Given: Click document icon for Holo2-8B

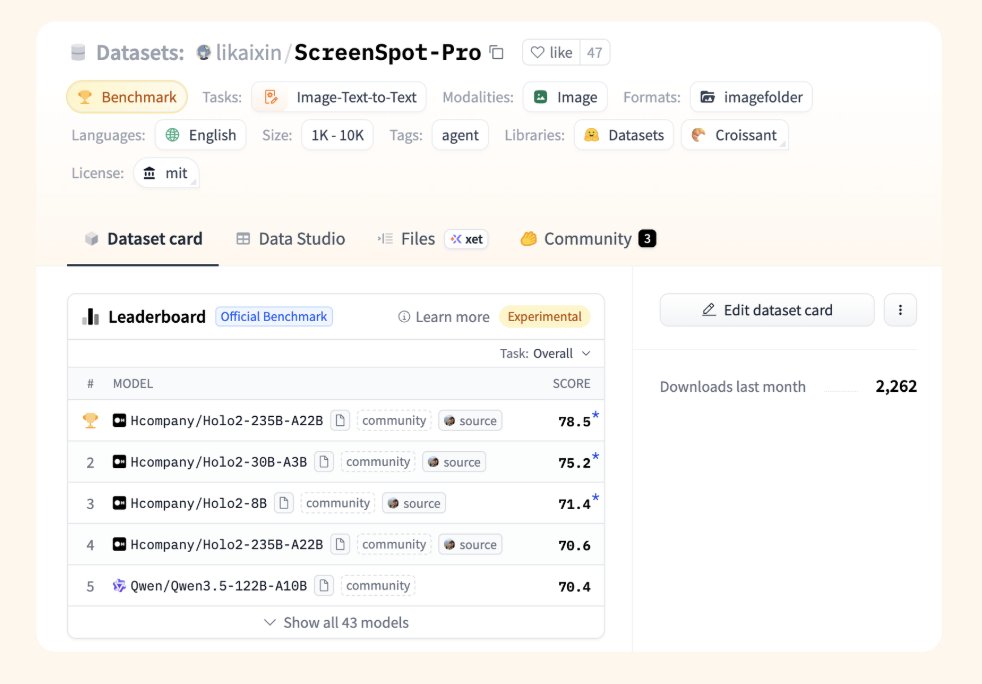Looking at the screenshot, I should coord(284,503).
